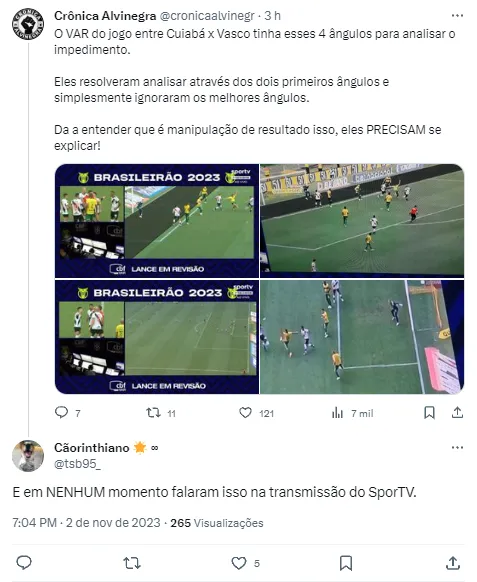The width and height of the screenshot is (477, 582).
Task: Like the tweet with 121 likes
Action: coord(245,412)
